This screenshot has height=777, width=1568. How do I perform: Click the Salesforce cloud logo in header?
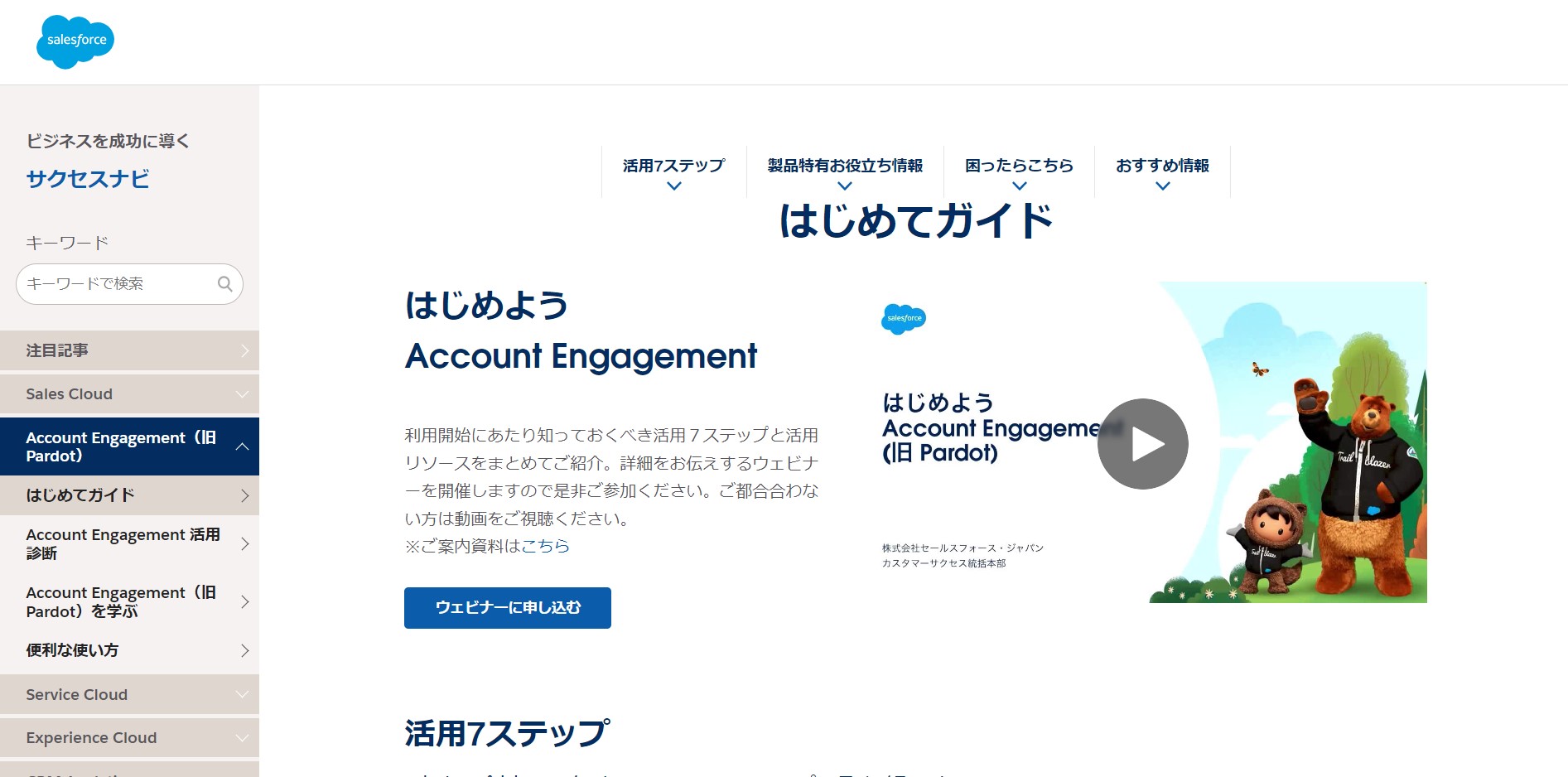(x=75, y=41)
